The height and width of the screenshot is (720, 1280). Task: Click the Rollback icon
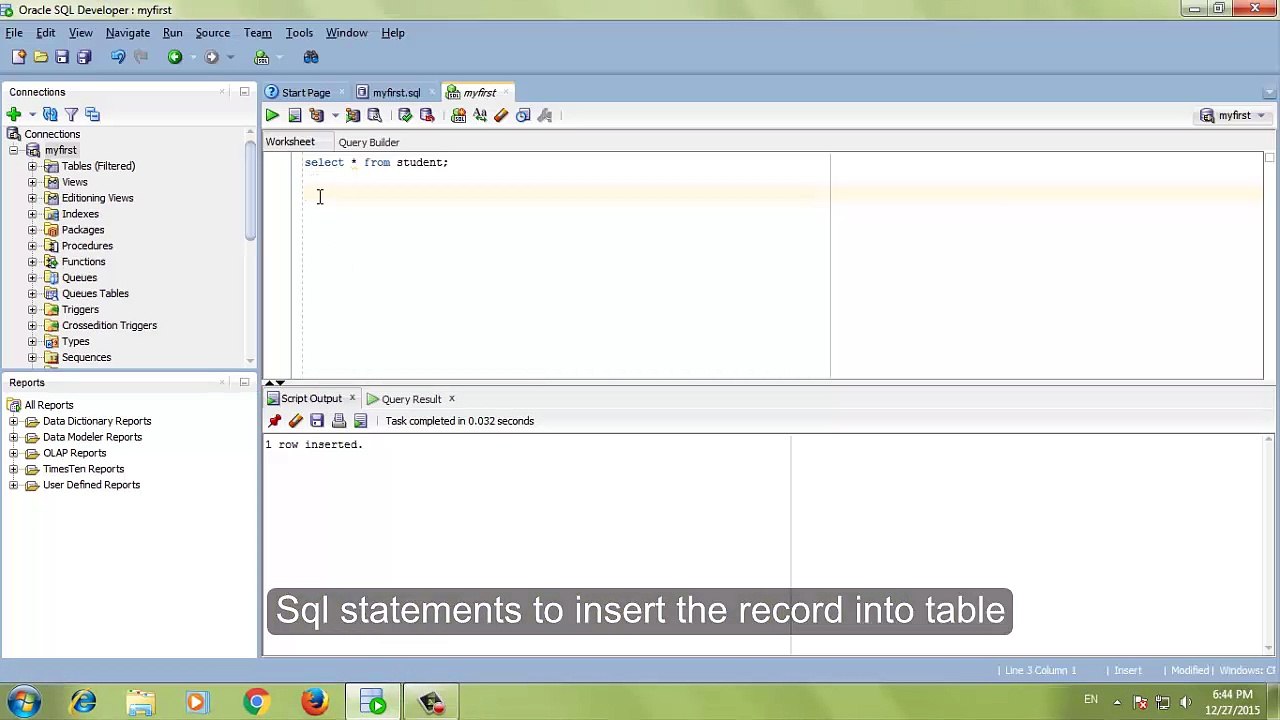coord(427,116)
